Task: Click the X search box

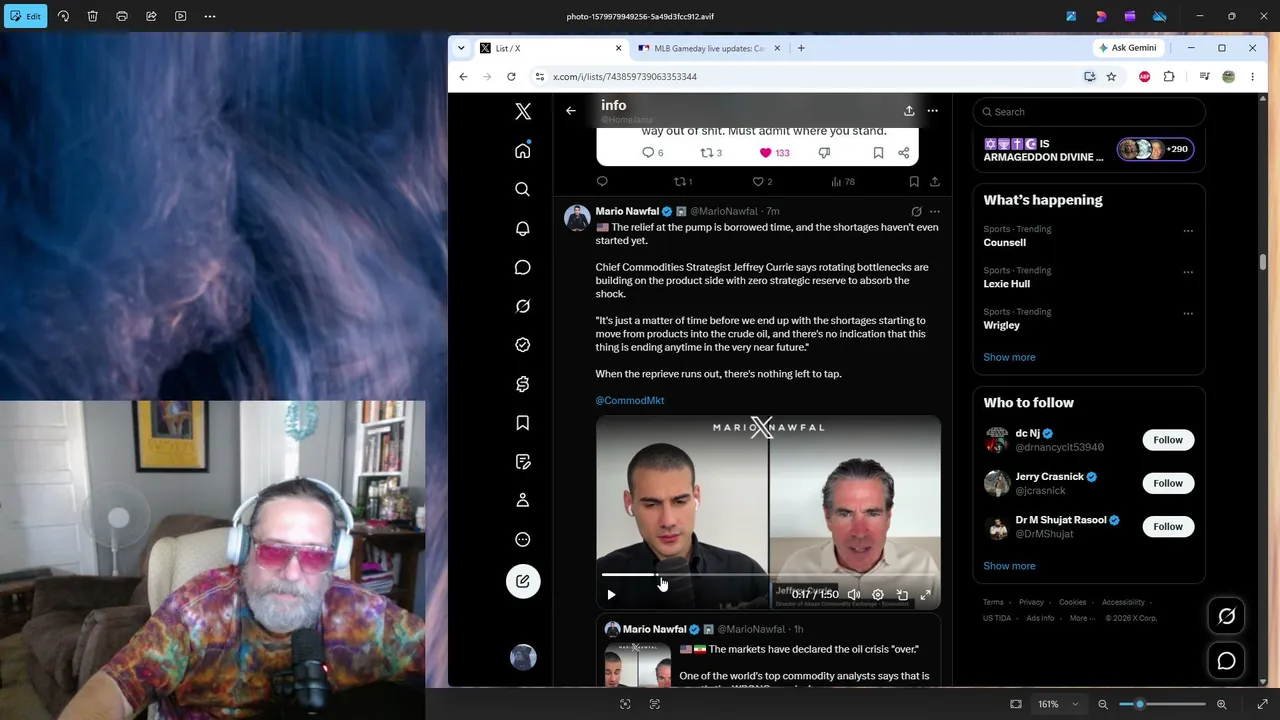Action: coord(1089,112)
